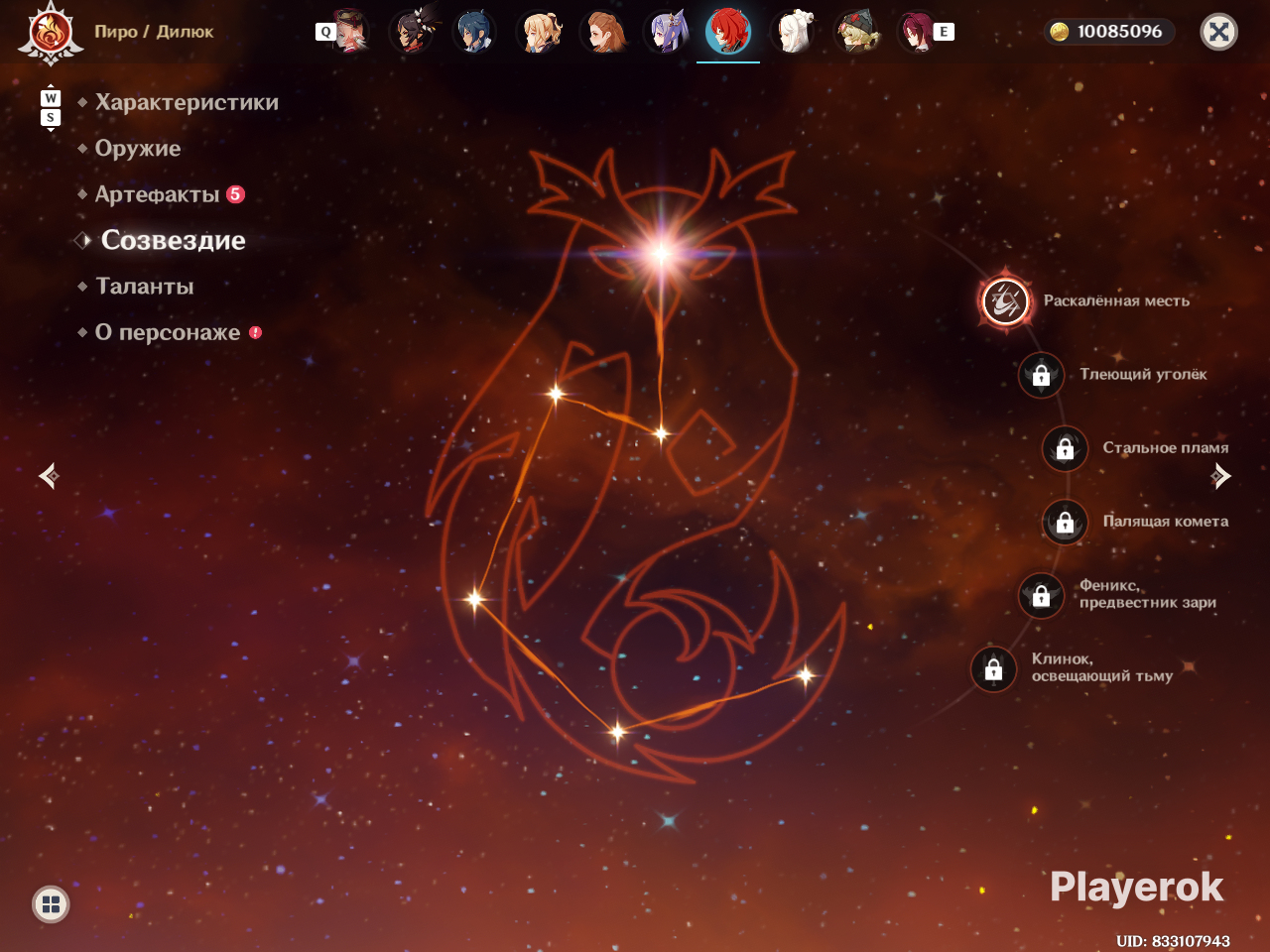Click the Раскалённая месть label
The image size is (1270, 952).
(1116, 300)
